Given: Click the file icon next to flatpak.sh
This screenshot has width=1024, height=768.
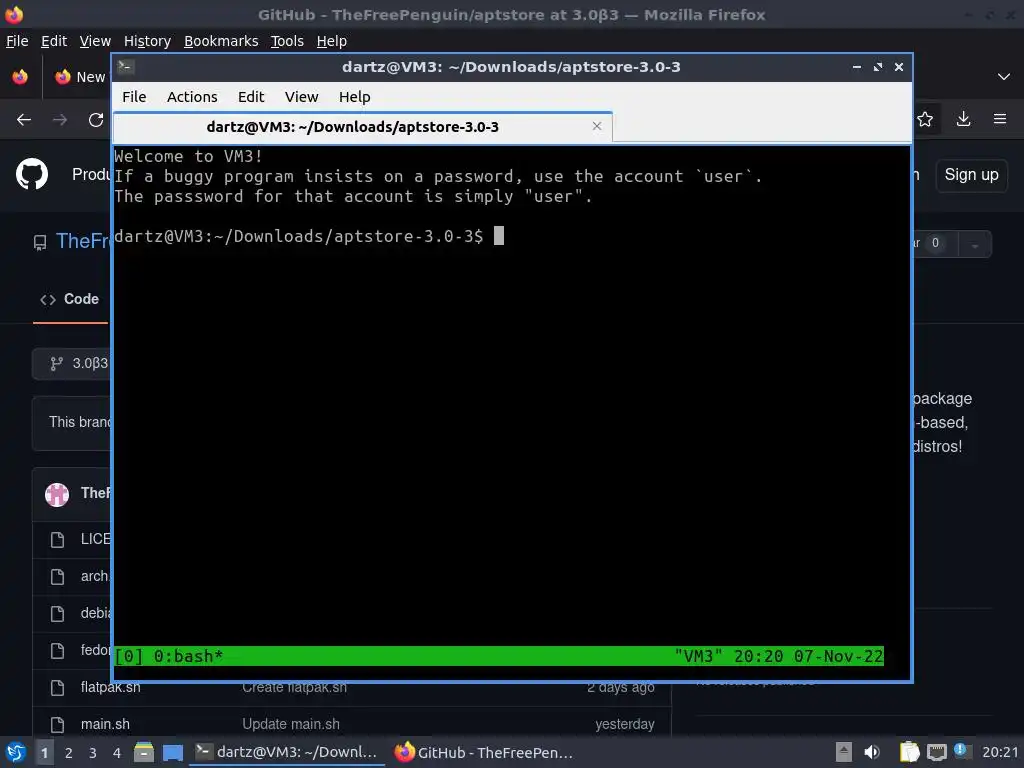Looking at the screenshot, I should pyautogui.click(x=57, y=688).
